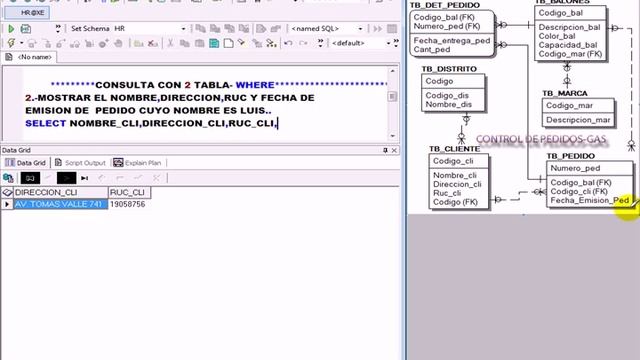Switch to the HR@XE connection tab
The image size is (640, 360).
tap(27, 13)
